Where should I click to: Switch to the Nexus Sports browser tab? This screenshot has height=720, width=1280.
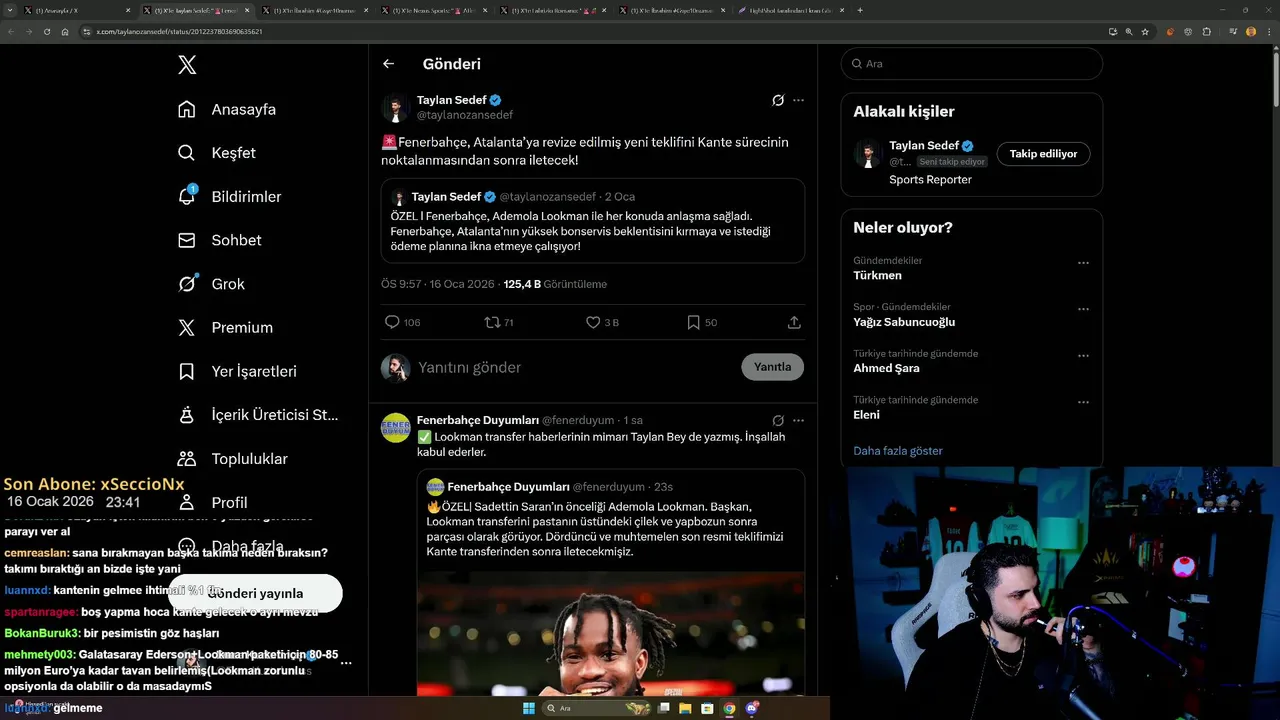(x=434, y=10)
